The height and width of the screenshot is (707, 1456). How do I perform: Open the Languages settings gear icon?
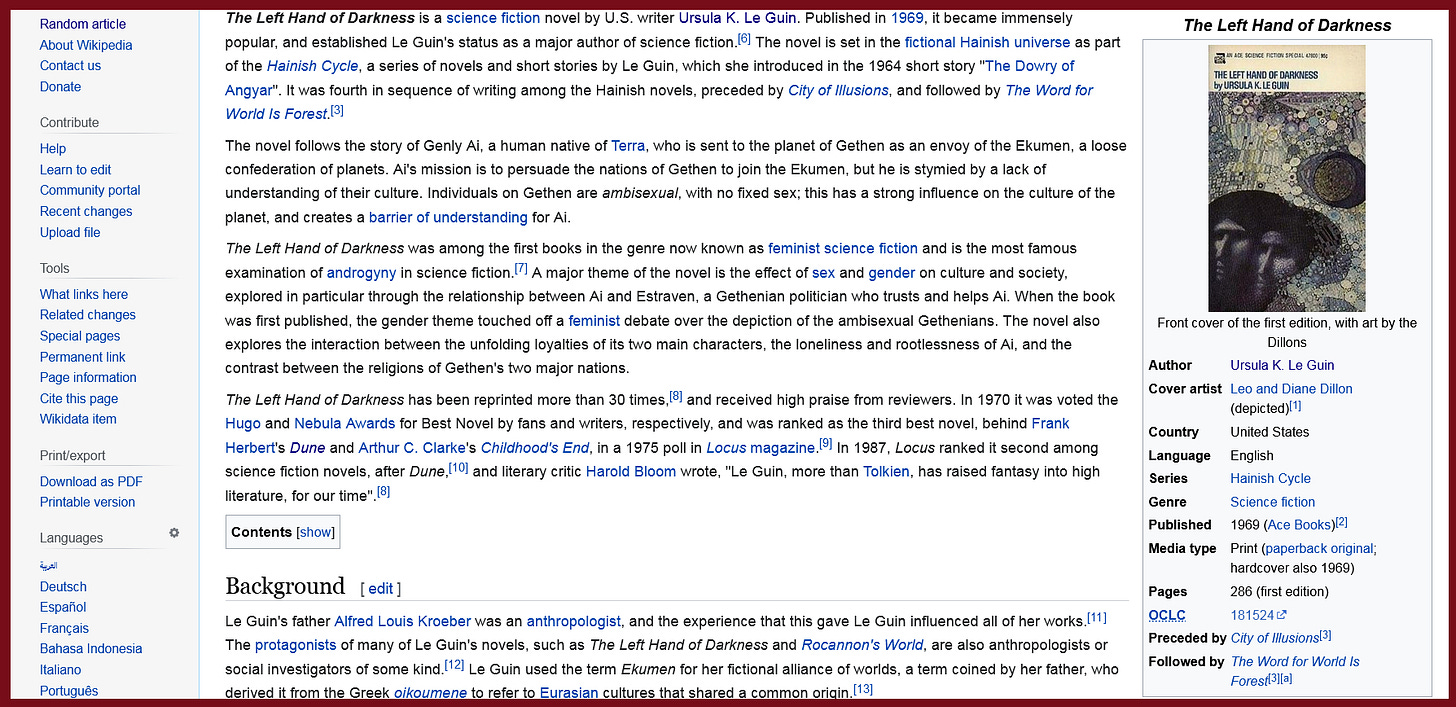pyautogui.click(x=174, y=534)
